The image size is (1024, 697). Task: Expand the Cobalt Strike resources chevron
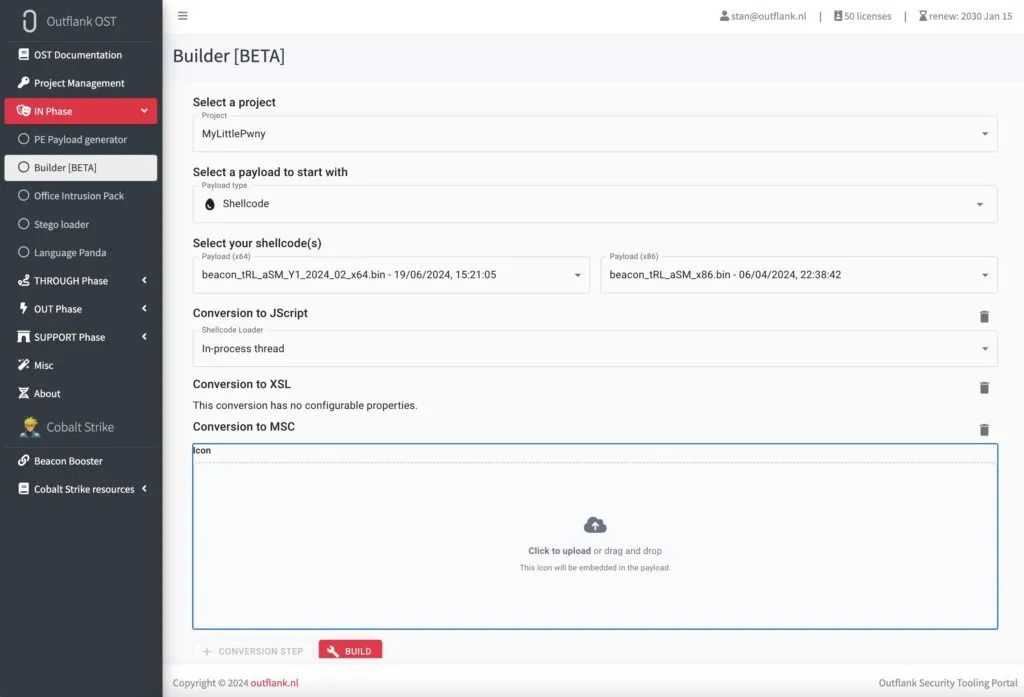tap(144, 489)
